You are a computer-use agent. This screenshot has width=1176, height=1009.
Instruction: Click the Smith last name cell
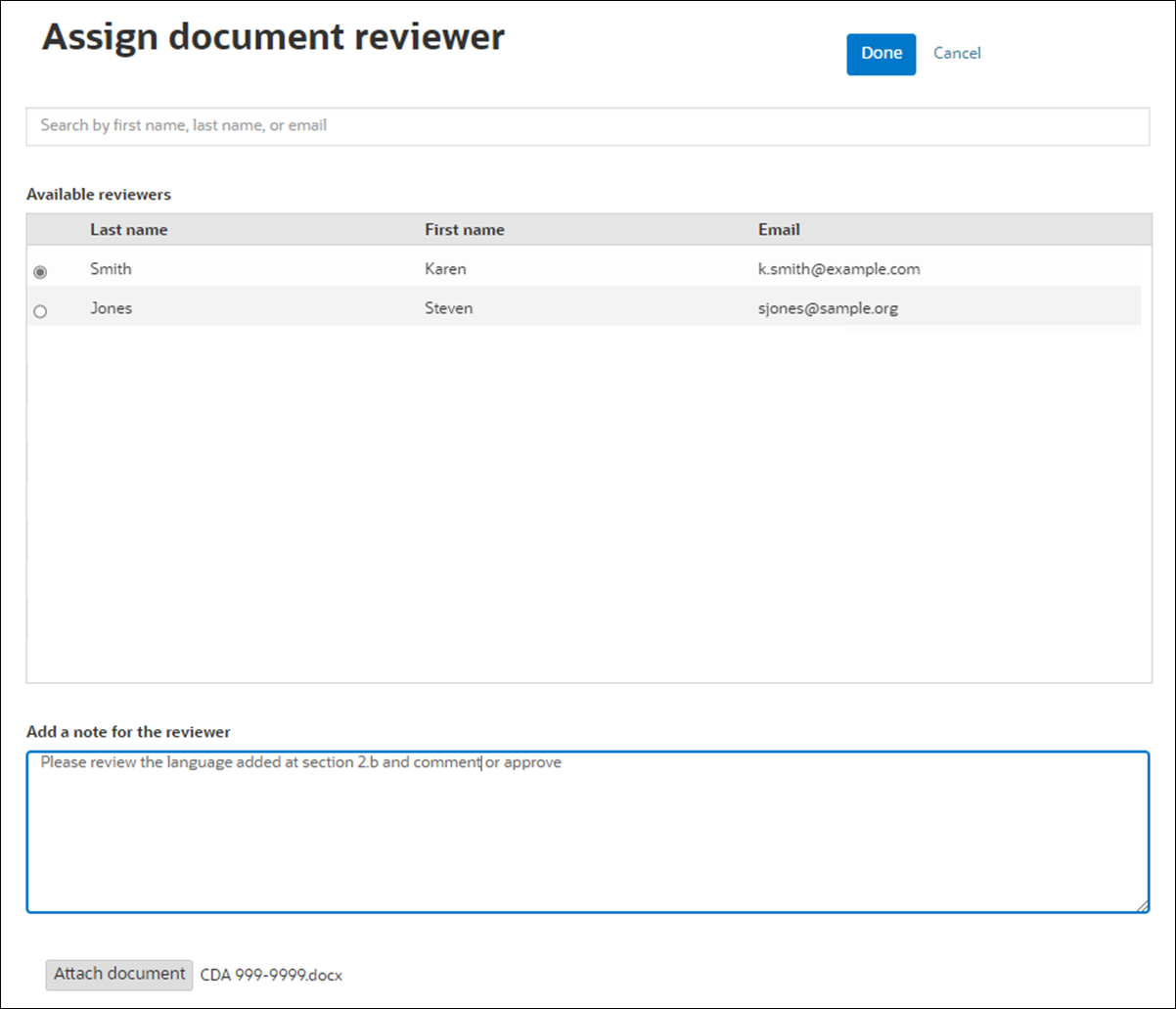(x=111, y=268)
